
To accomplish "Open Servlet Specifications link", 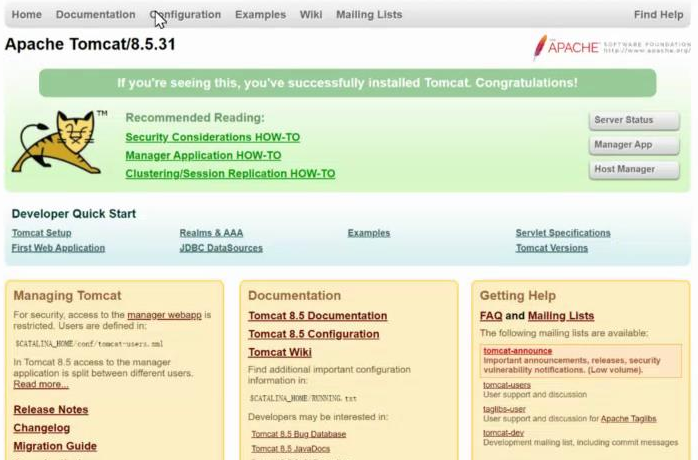I will [563, 233].
